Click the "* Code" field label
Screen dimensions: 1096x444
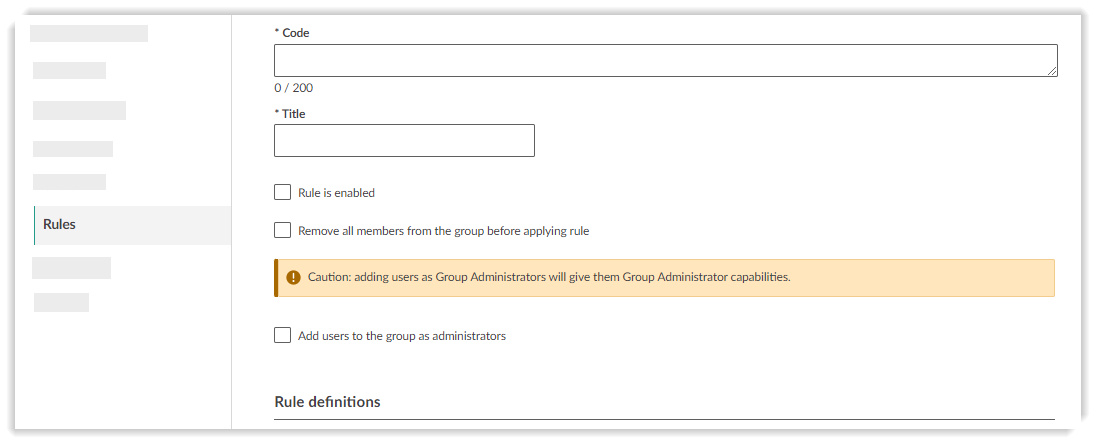point(292,33)
